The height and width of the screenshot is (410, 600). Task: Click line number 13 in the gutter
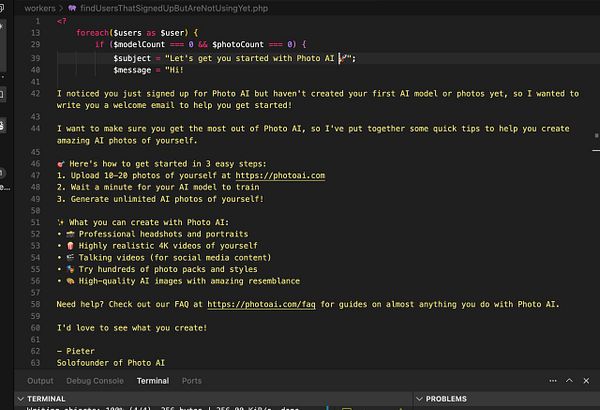[x=35, y=33]
